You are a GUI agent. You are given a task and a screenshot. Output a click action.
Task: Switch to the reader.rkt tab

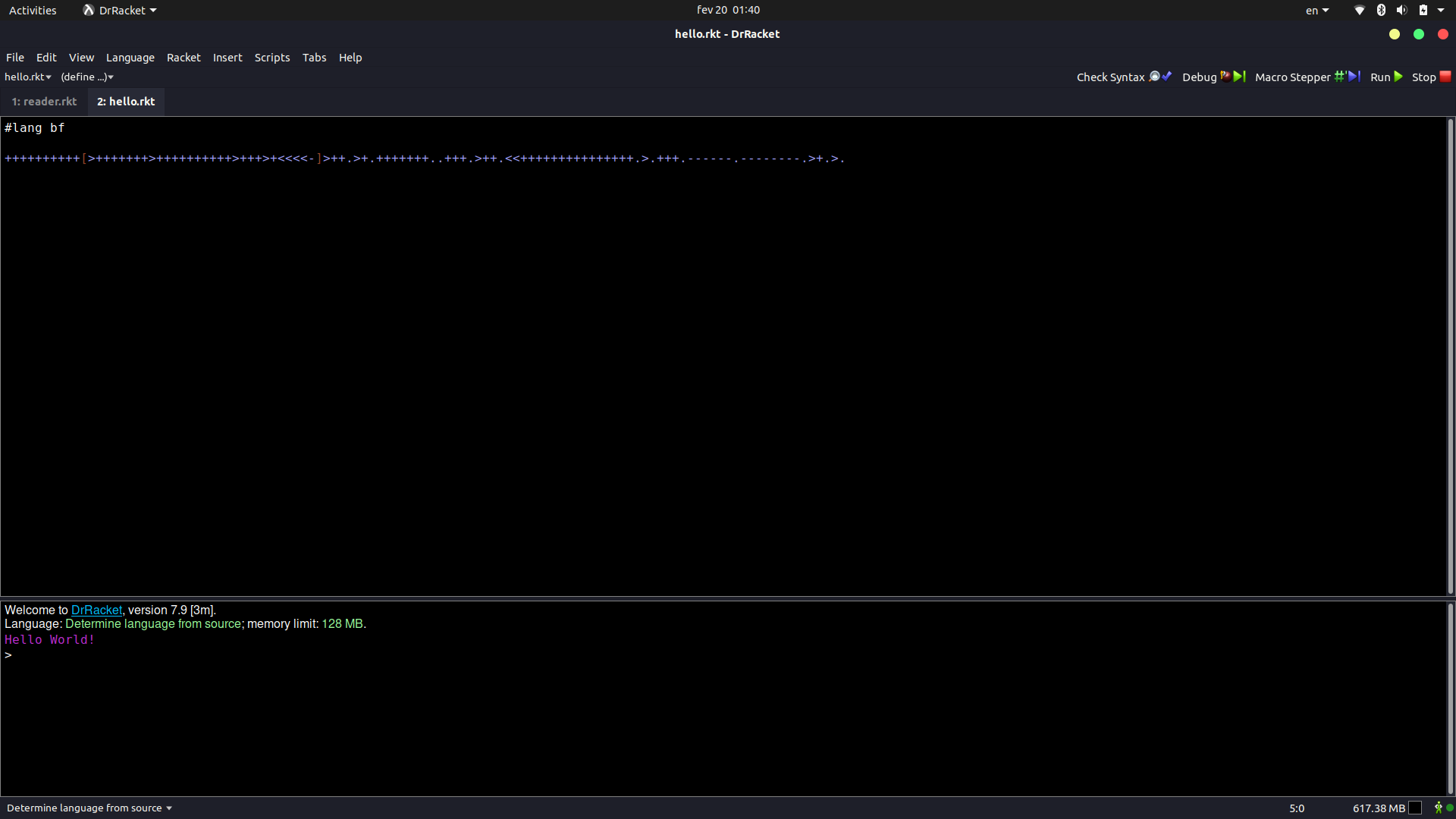coord(44,102)
